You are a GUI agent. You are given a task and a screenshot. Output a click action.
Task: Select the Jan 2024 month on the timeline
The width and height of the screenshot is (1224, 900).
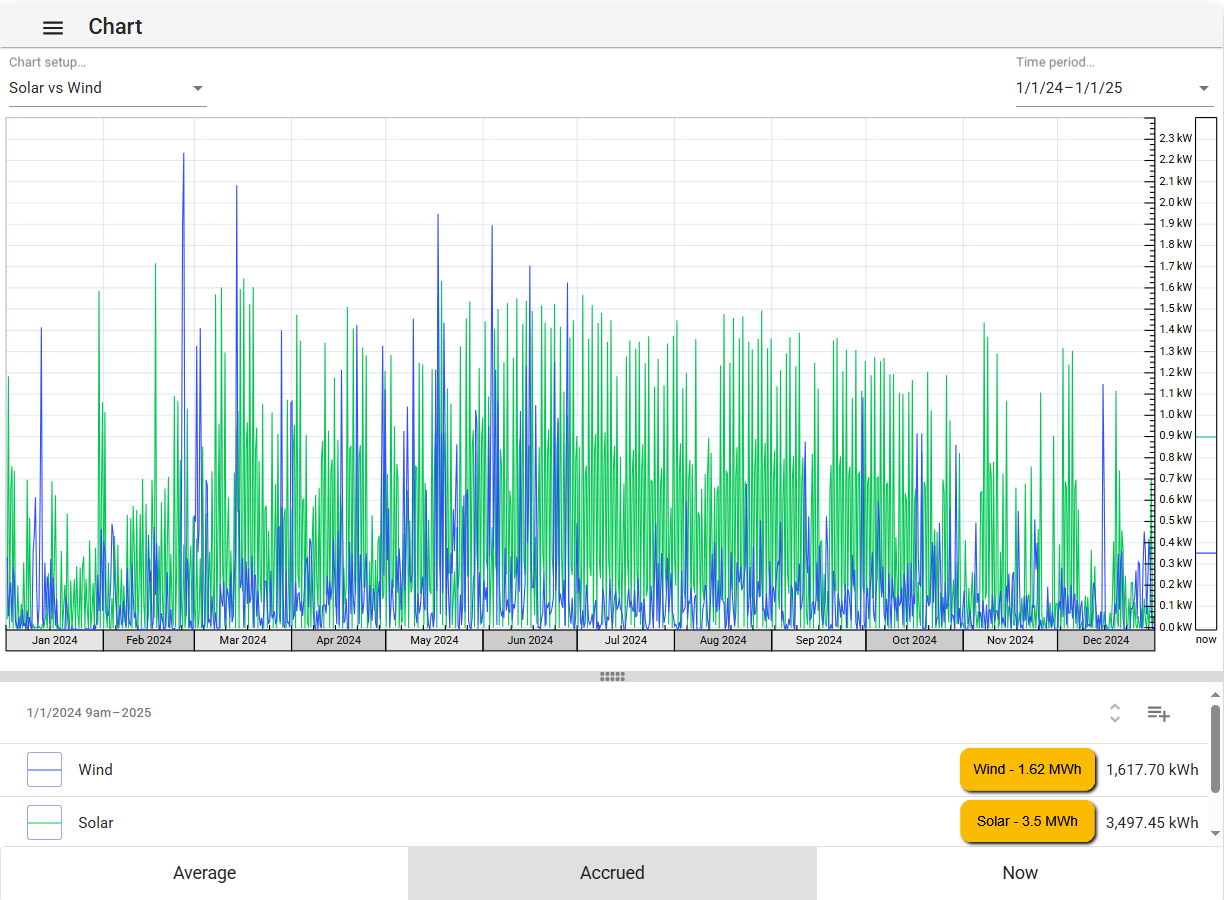[55, 640]
